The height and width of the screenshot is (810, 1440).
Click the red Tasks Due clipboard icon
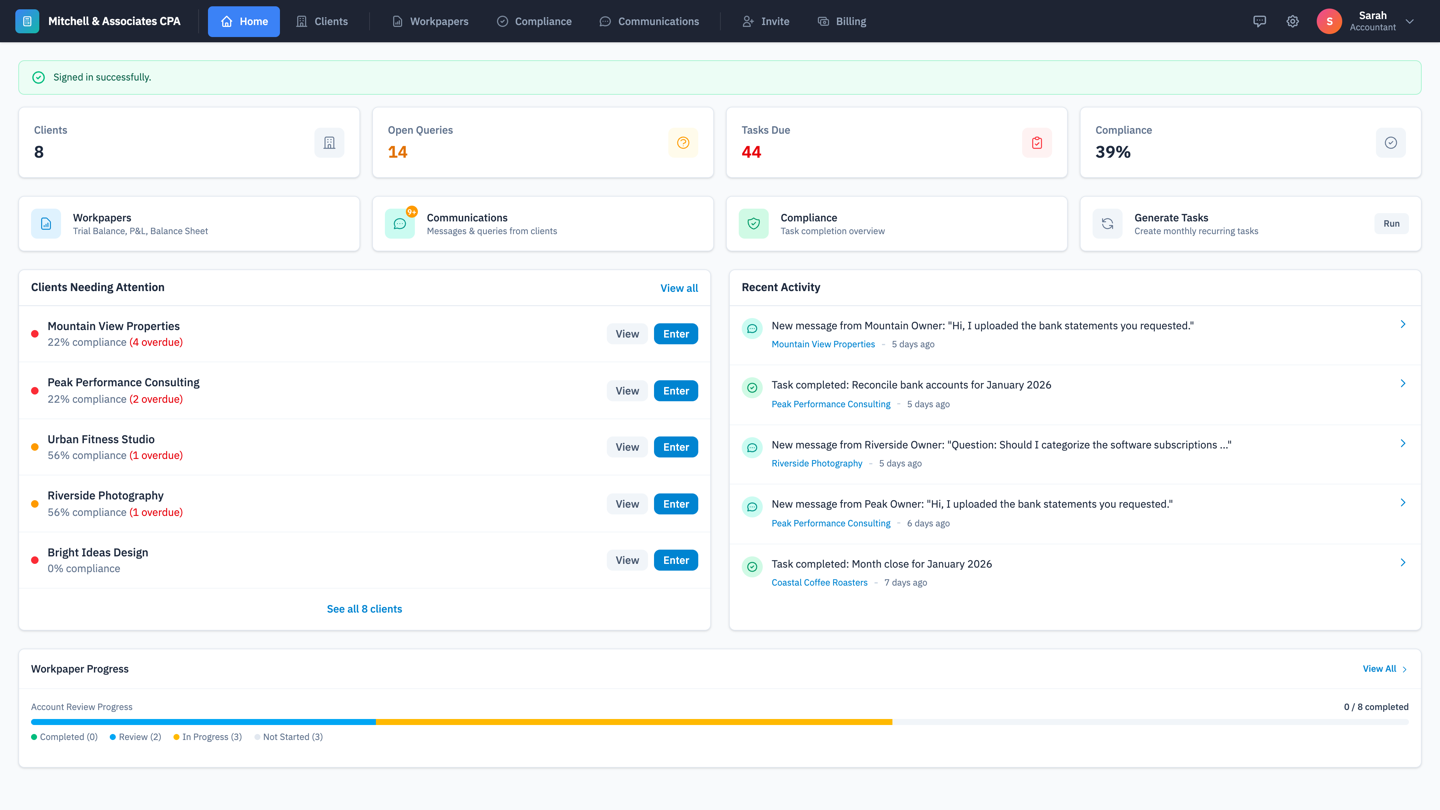(x=1037, y=142)
